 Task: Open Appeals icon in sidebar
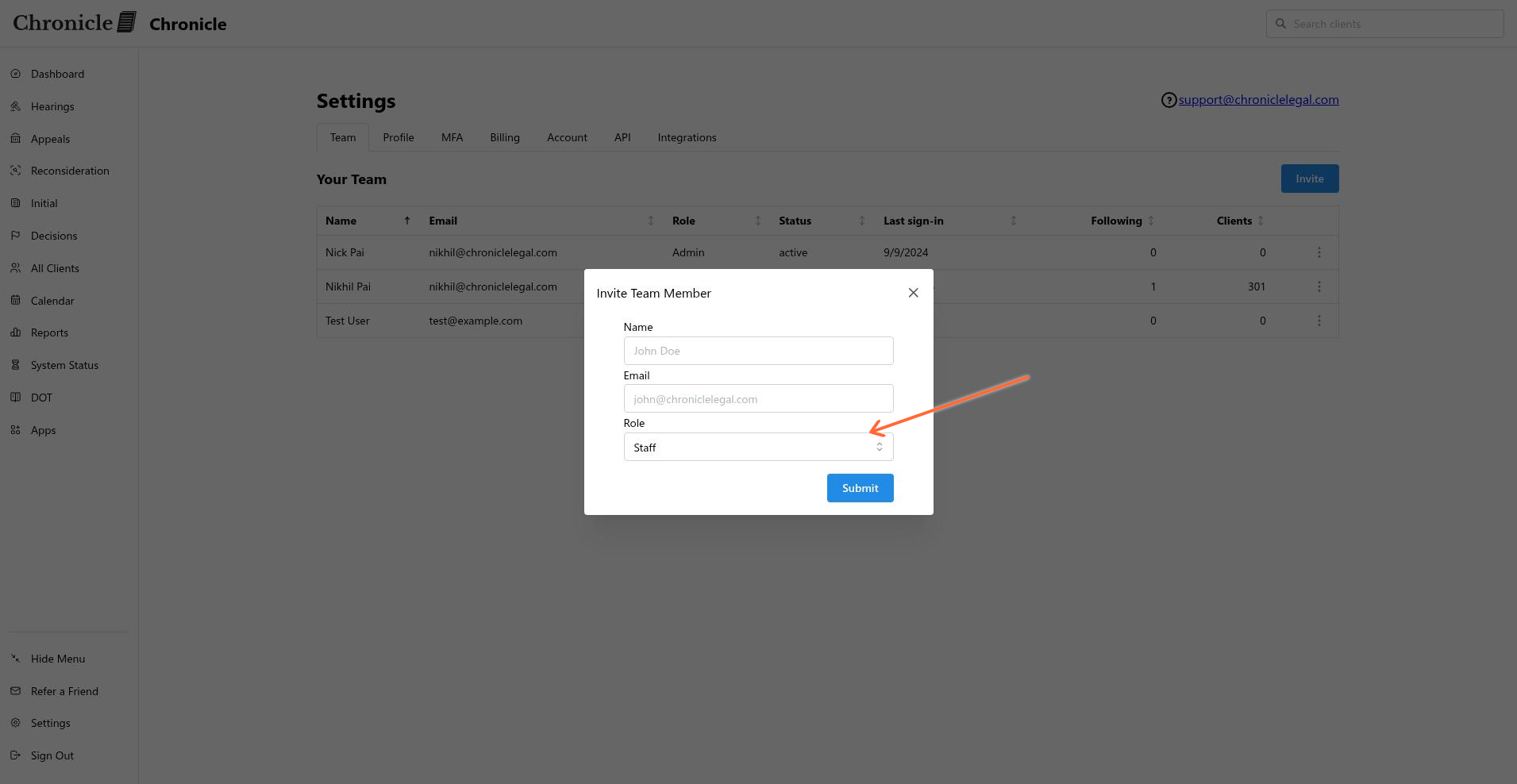pyautogui.click(x=15, y=139)
